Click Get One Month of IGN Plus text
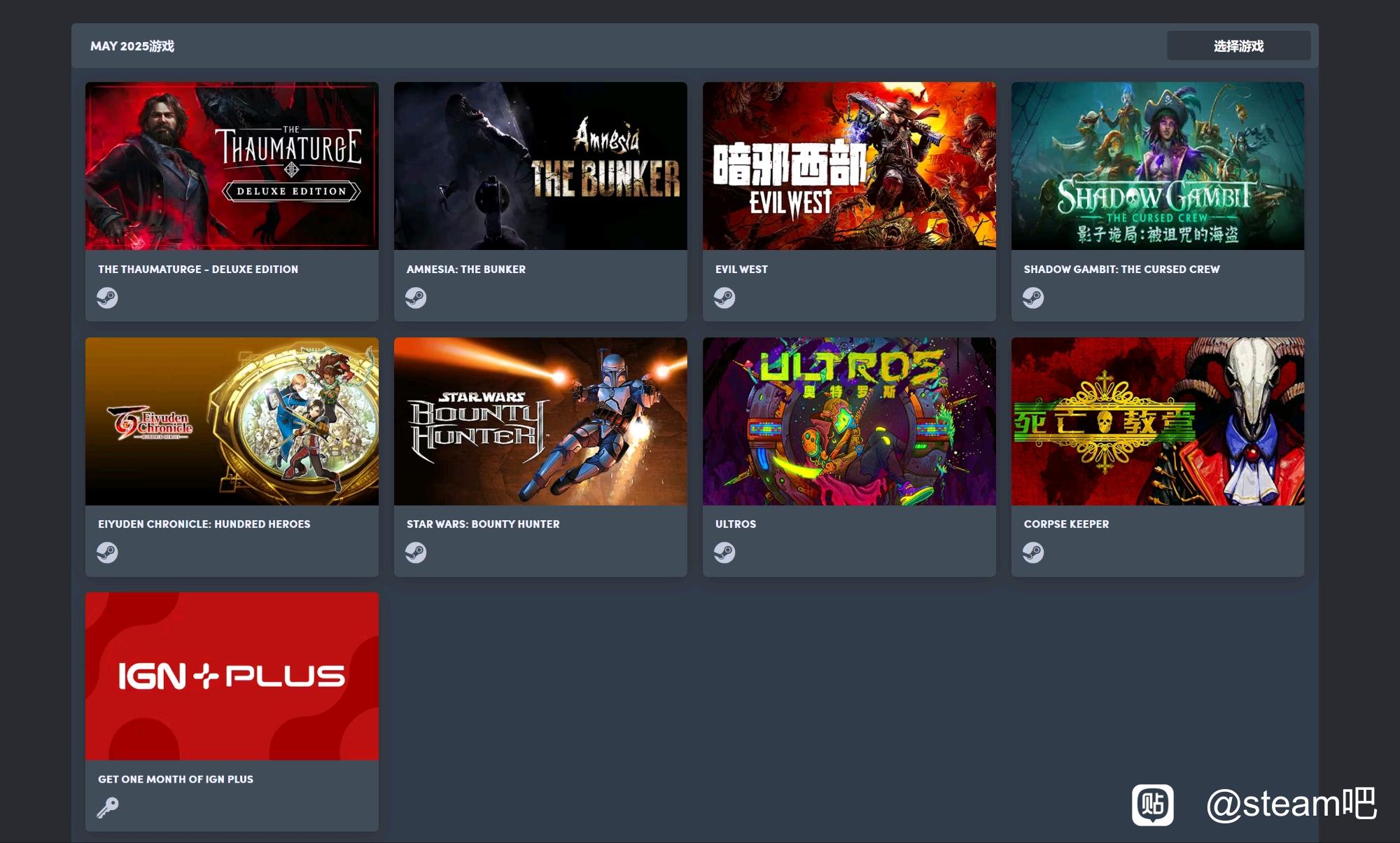Image resolution: width=1400 pixels, height=843 pixels. [176, 779]
